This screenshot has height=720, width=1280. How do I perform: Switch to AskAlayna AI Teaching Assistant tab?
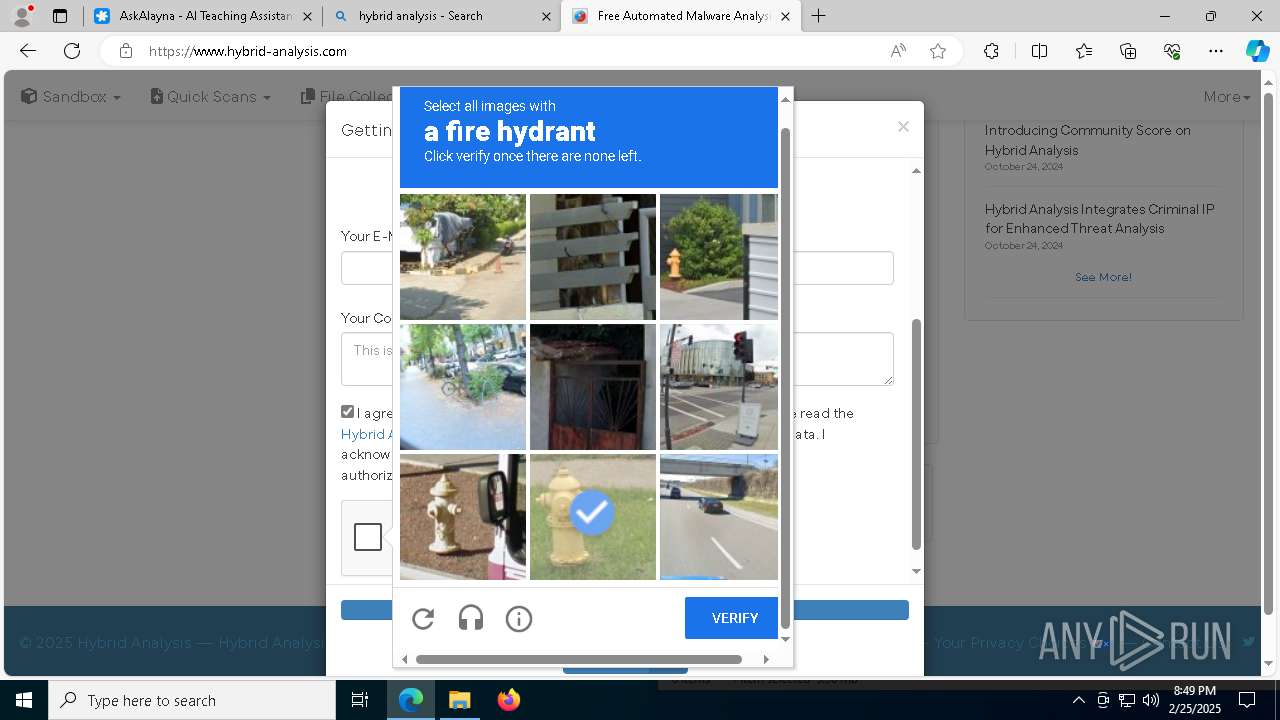(203, 16)
